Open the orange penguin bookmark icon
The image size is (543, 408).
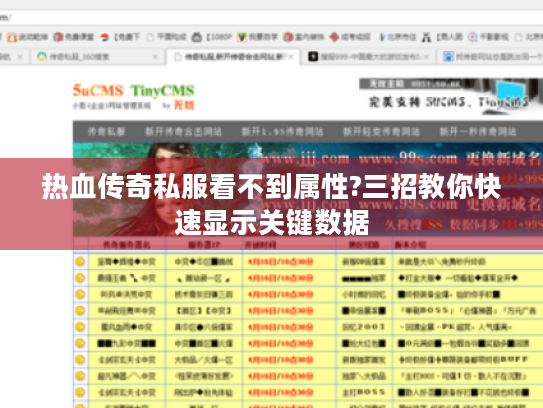[12, 37]
